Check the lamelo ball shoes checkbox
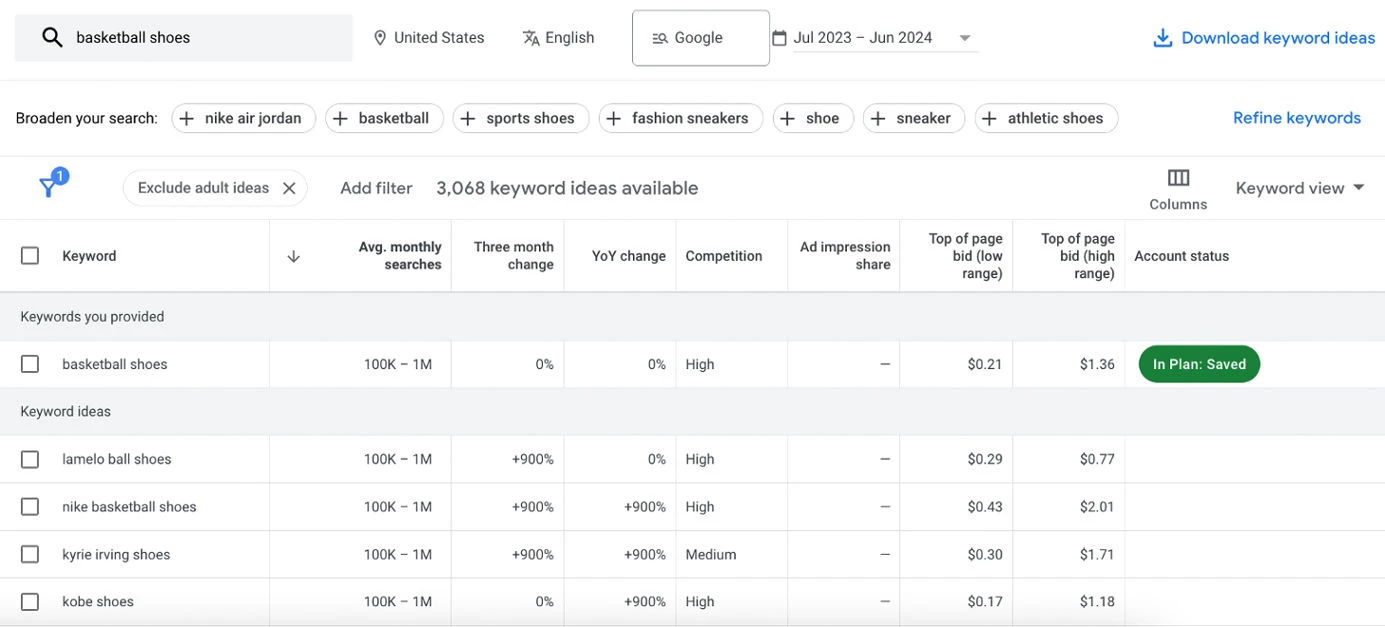Screen dimensions: 1385x627 [x=30, y=459]
